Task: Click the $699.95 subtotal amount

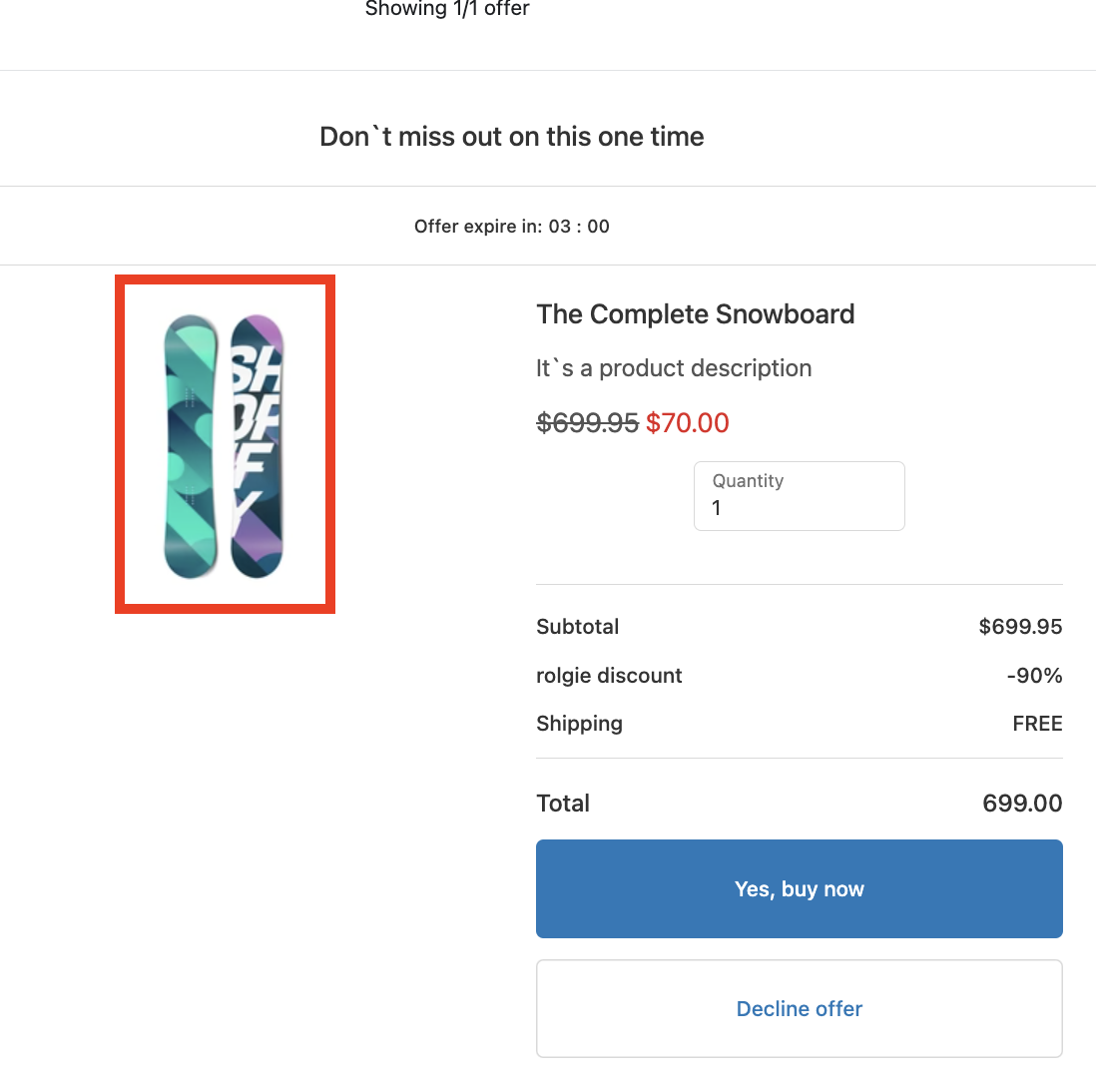Action: point(1020,627)
